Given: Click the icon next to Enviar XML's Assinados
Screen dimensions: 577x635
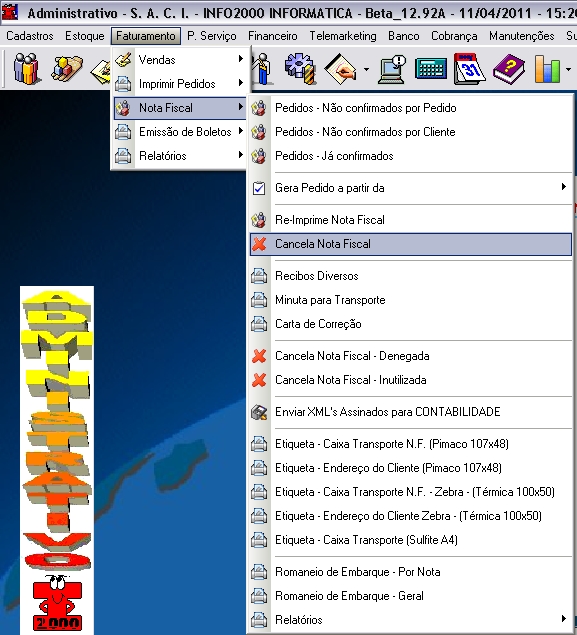Looking at the screenshot, I should point(259,412).
